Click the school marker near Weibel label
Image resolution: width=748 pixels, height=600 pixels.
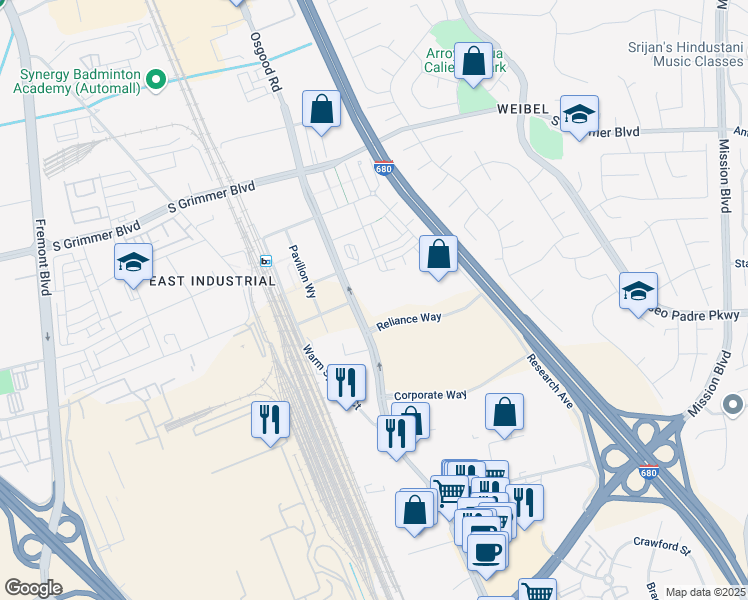(579, 116)
